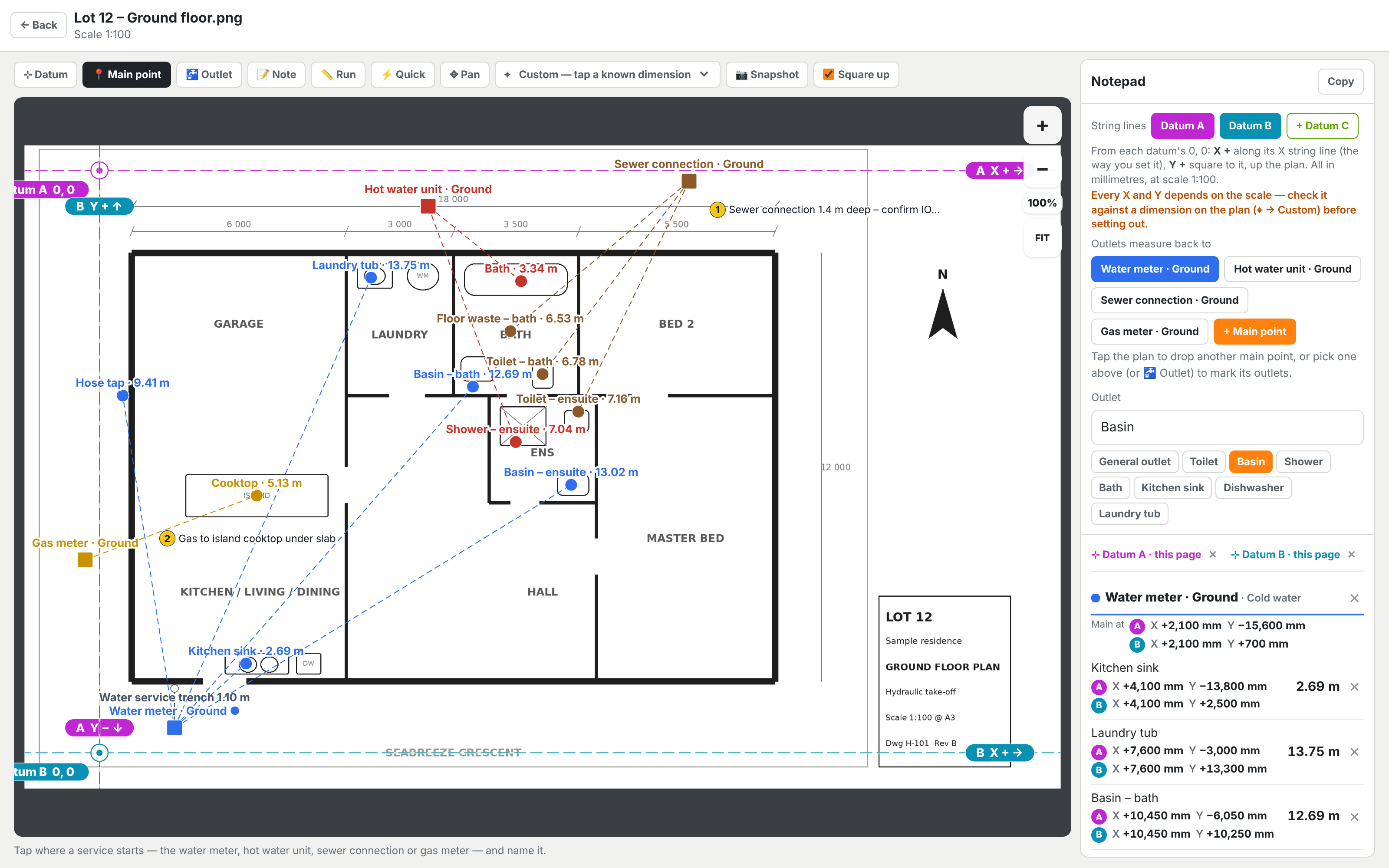Fit the plan with FIT button
Image resolution: width=1389 pixels, height=868 pixels.
(1042, 238)
